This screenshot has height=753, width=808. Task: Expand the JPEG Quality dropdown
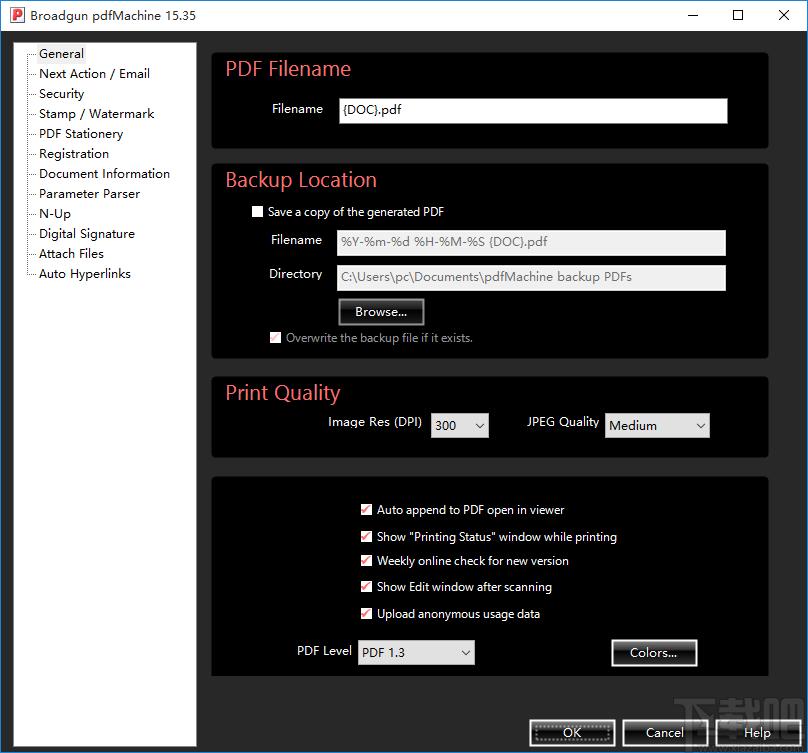(x=657, y=426)
